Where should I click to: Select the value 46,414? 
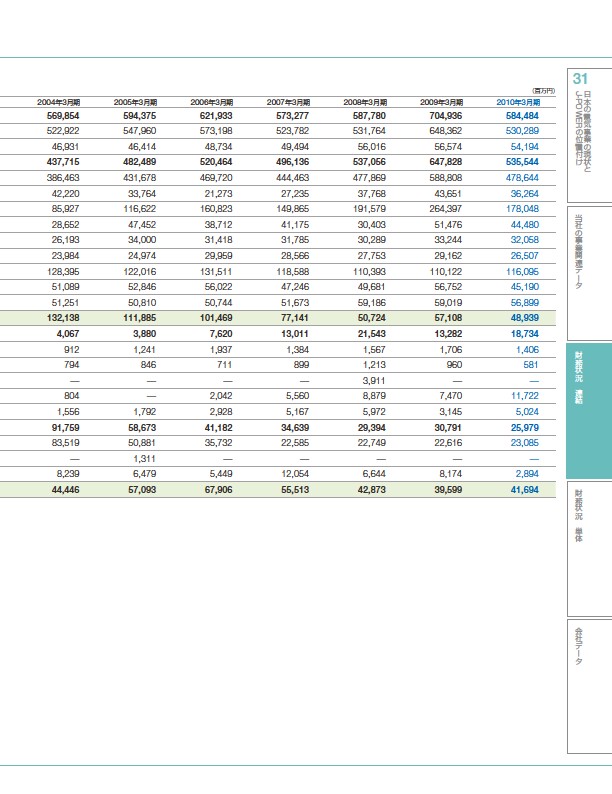pyautogui.click(x=142, y=147)
